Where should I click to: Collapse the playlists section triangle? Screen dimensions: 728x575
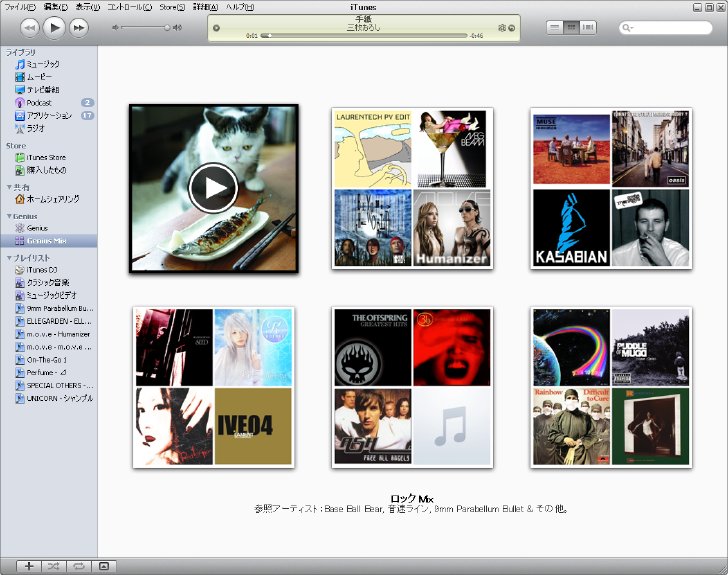coord(9,258)
